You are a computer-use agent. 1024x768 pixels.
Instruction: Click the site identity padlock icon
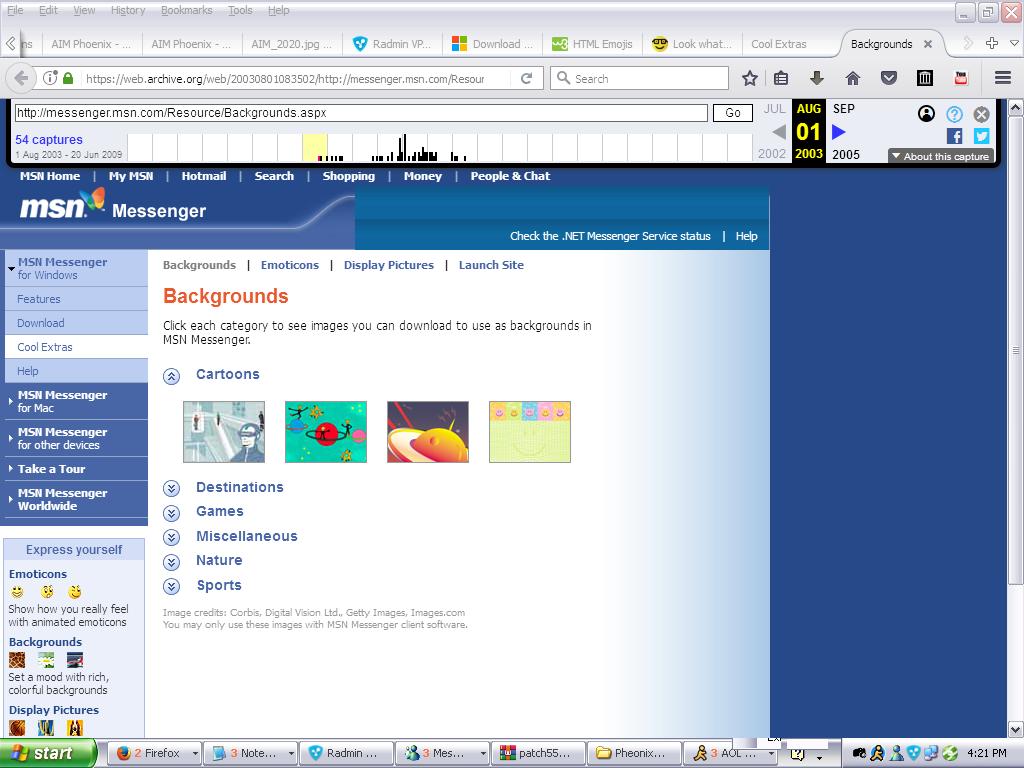(68, 78)
